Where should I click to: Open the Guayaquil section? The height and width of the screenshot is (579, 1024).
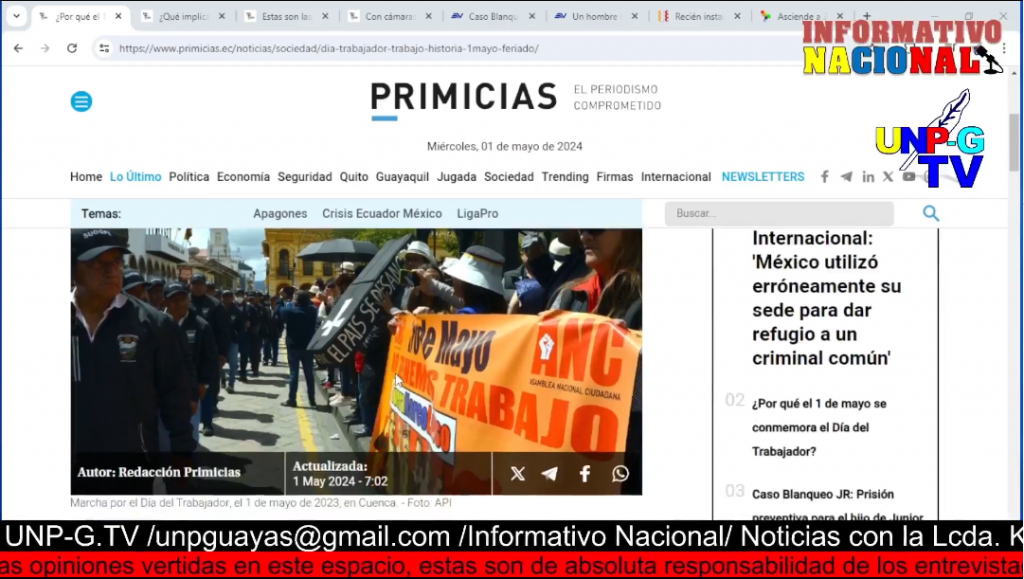click(402, 177)
